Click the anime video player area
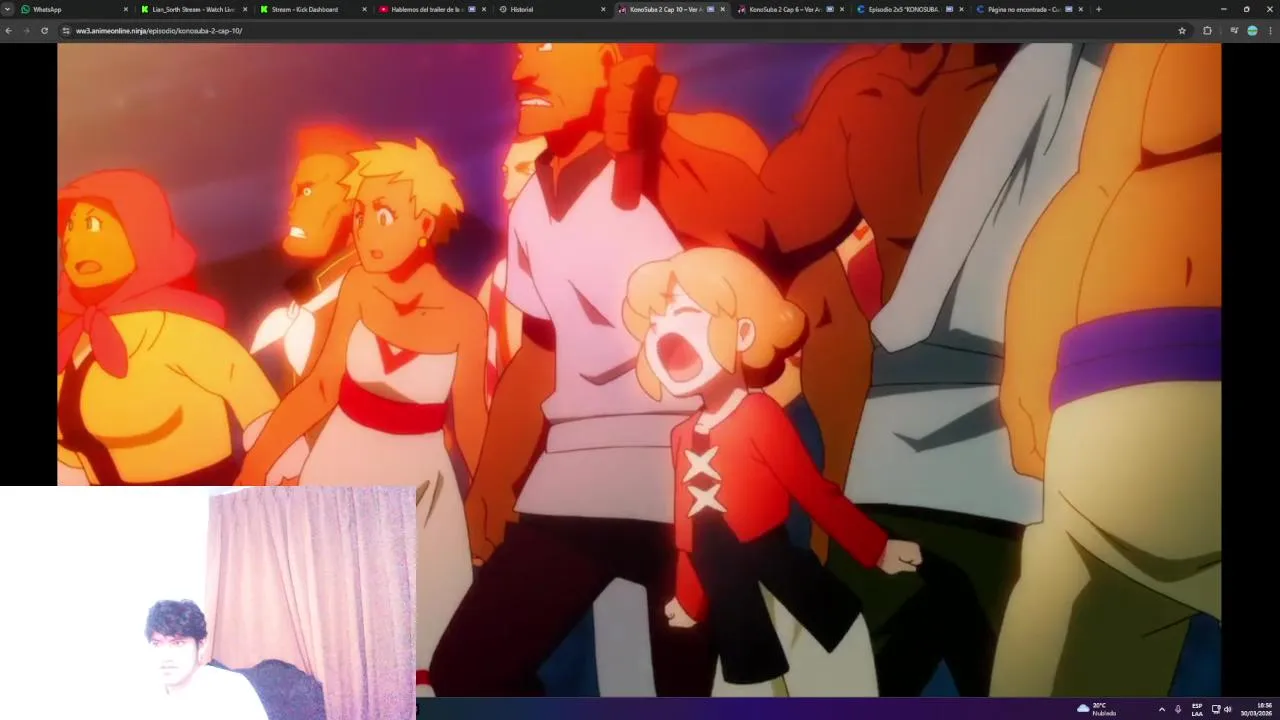This screenshot has width=1280, height=720. click(639, 369)
